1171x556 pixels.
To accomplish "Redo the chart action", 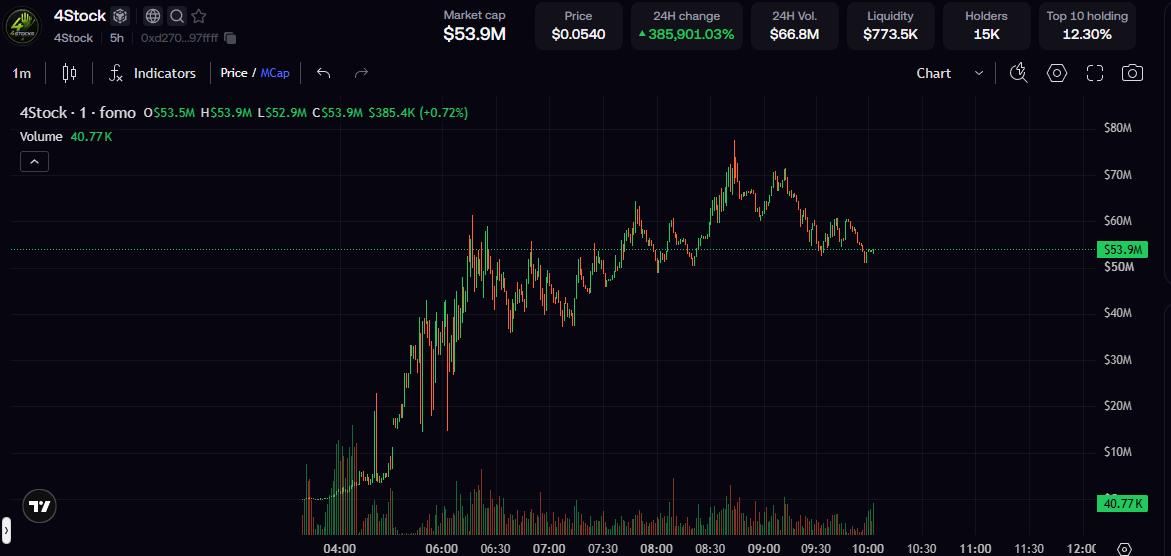I will coord(361,73).
